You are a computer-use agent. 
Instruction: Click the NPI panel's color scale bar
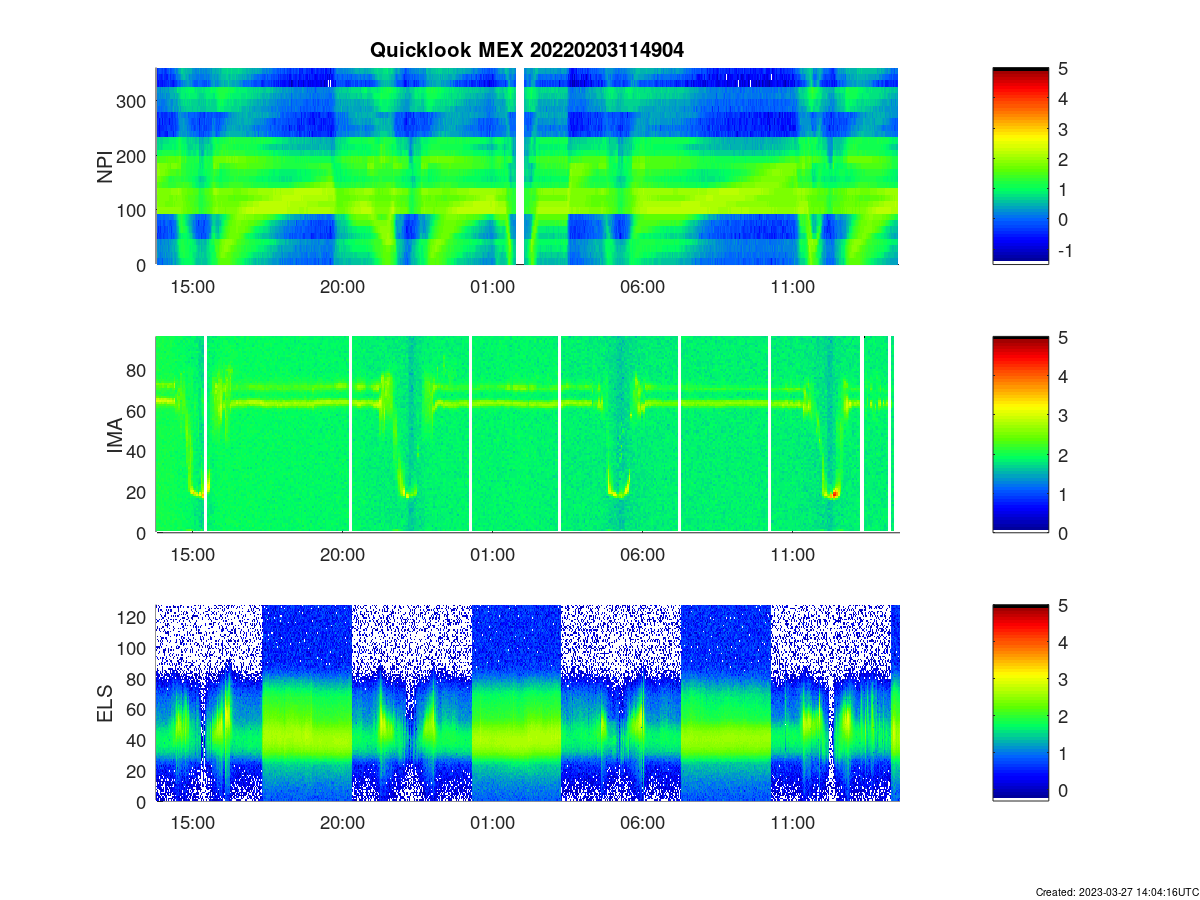1020,166
